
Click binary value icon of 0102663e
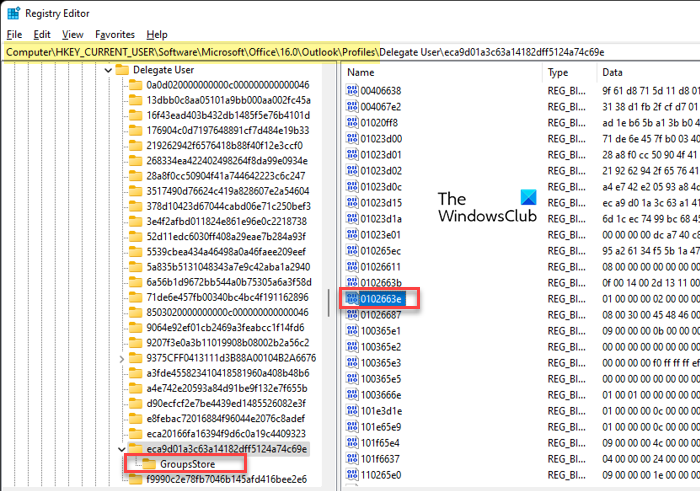[352, 299]
